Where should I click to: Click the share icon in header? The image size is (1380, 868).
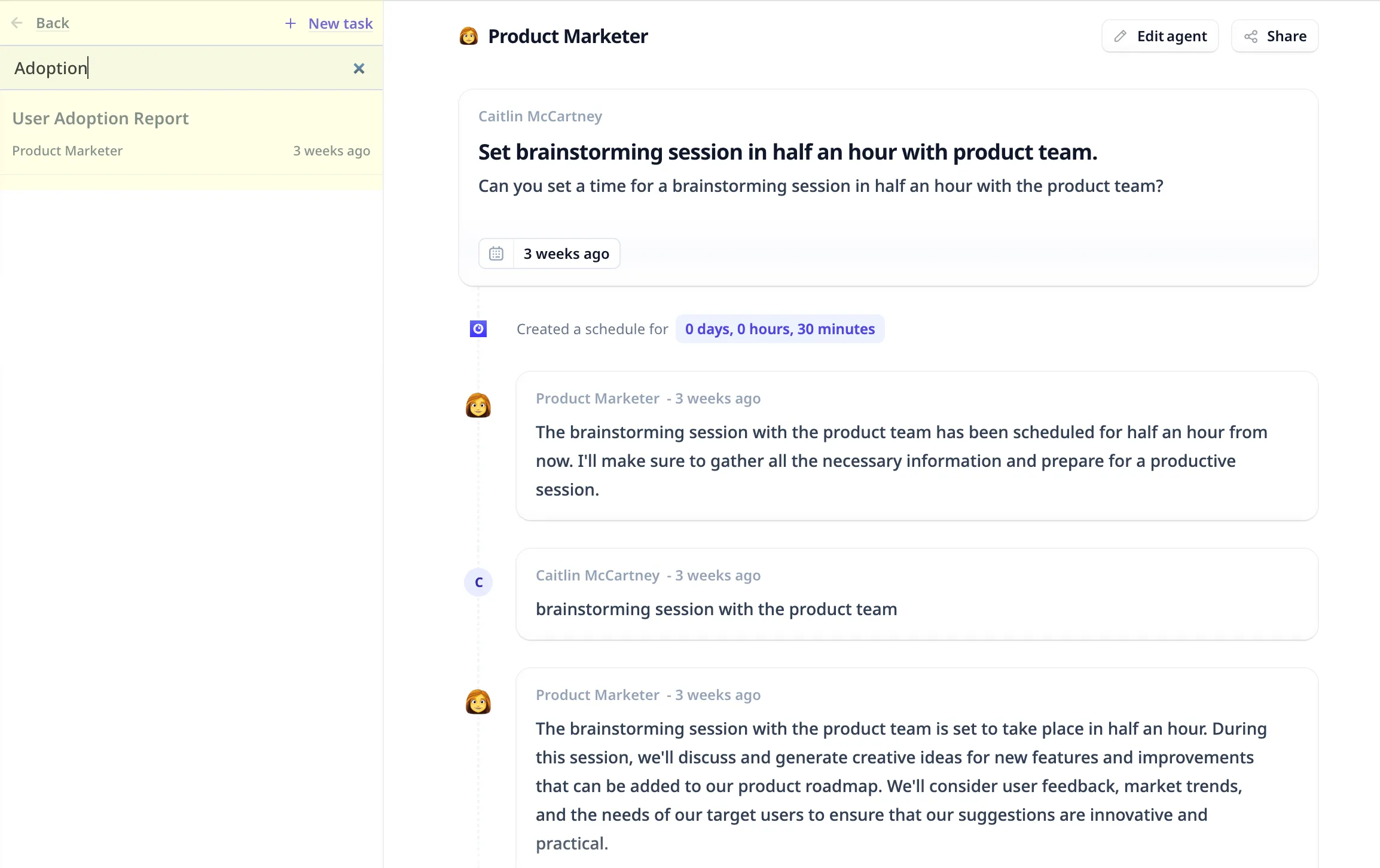pyautogui.click(x=1251, y=36)
